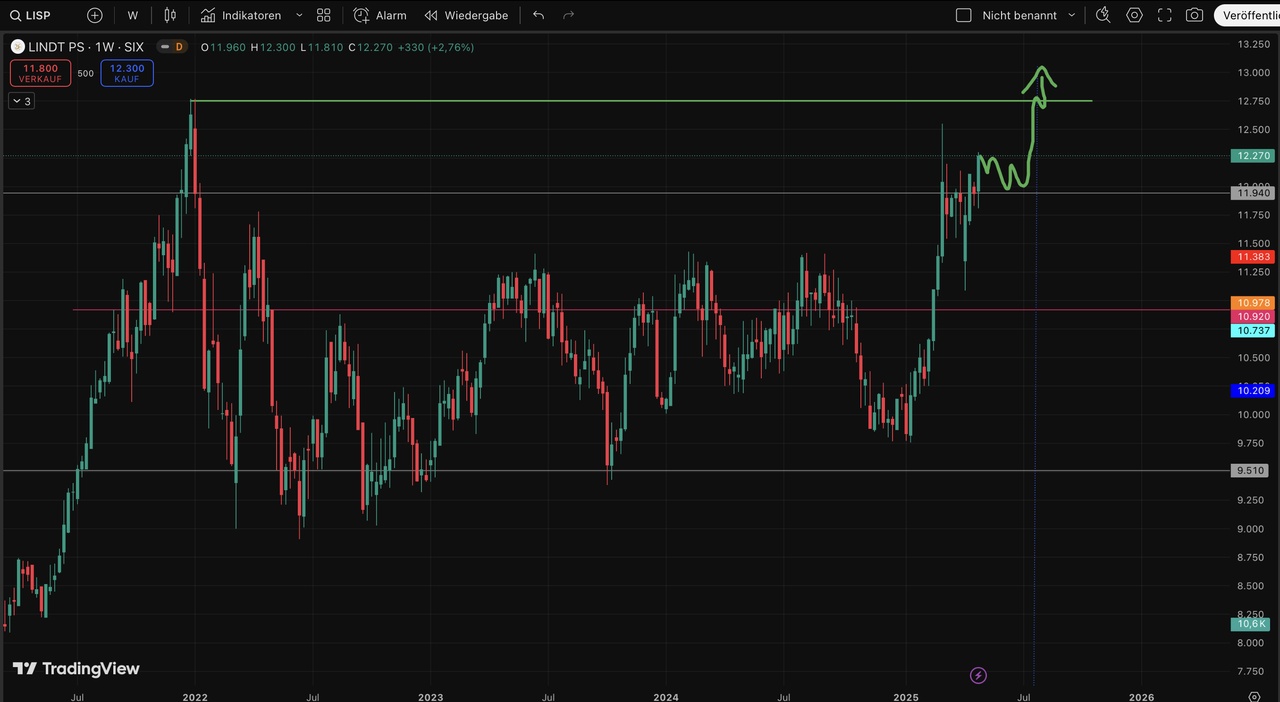Add a comparison symbol with plus icon
Viewport: 1280px width, 702px height.
(95, 15)
